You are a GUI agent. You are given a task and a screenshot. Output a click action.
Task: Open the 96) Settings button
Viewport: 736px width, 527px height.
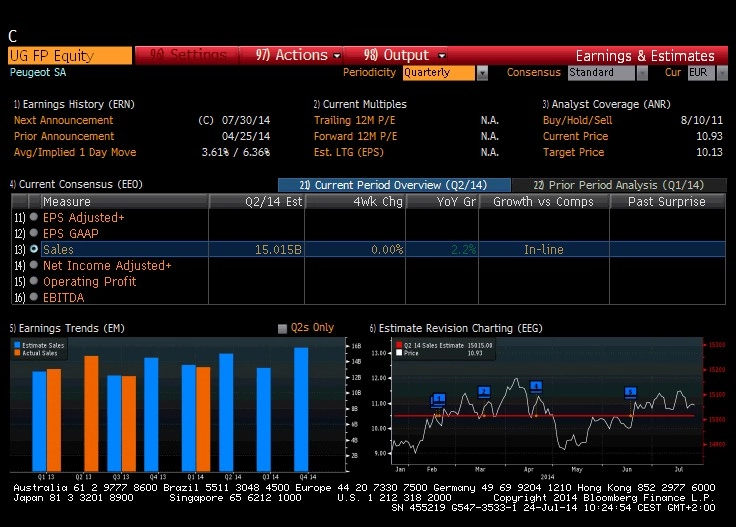(x=188, y=55)
